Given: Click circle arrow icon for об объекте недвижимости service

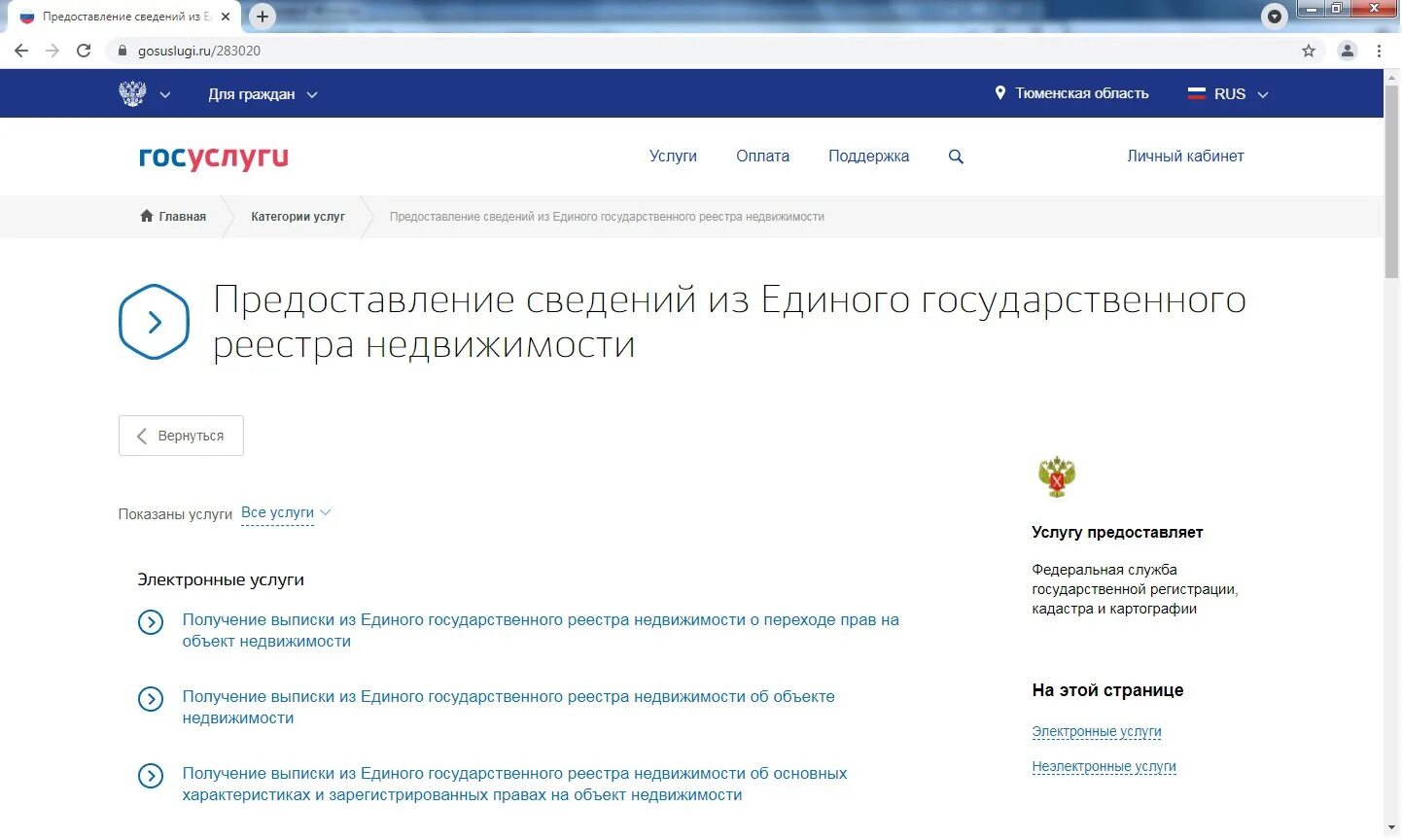Looking at the screenshot, I should 151,699.
